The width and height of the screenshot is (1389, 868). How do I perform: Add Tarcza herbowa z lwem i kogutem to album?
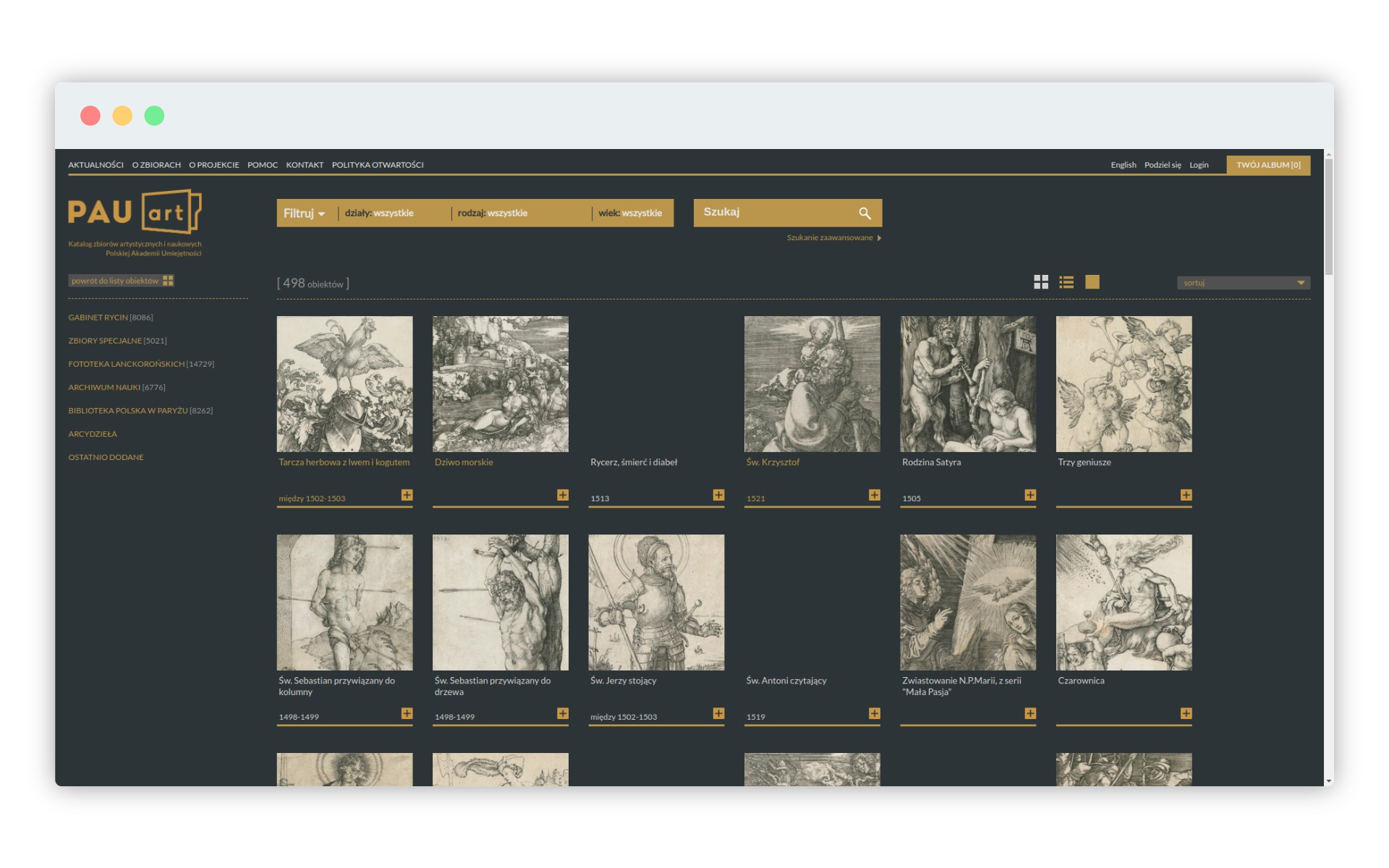click(407, 495)
